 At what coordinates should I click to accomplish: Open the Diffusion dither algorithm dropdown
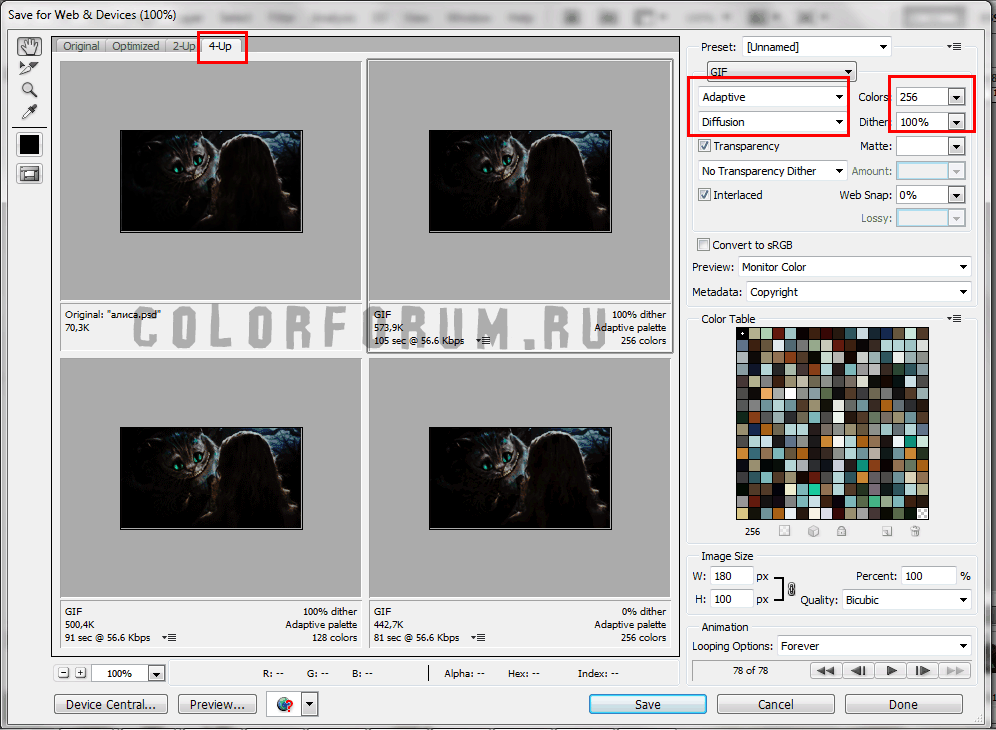coord(772,121)
